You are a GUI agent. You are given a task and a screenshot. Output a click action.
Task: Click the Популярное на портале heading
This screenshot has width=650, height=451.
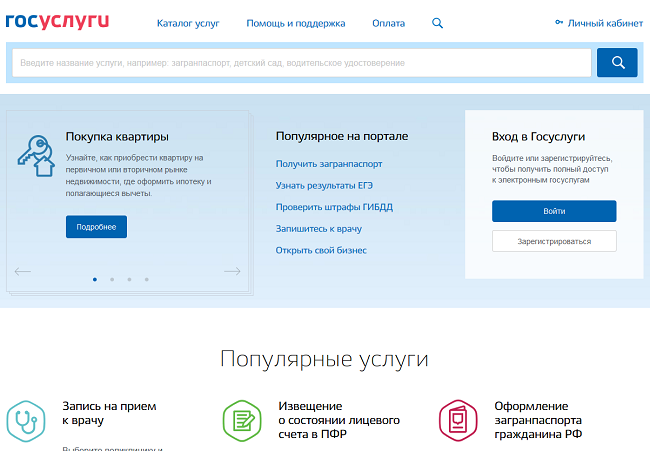click(342, 136)
